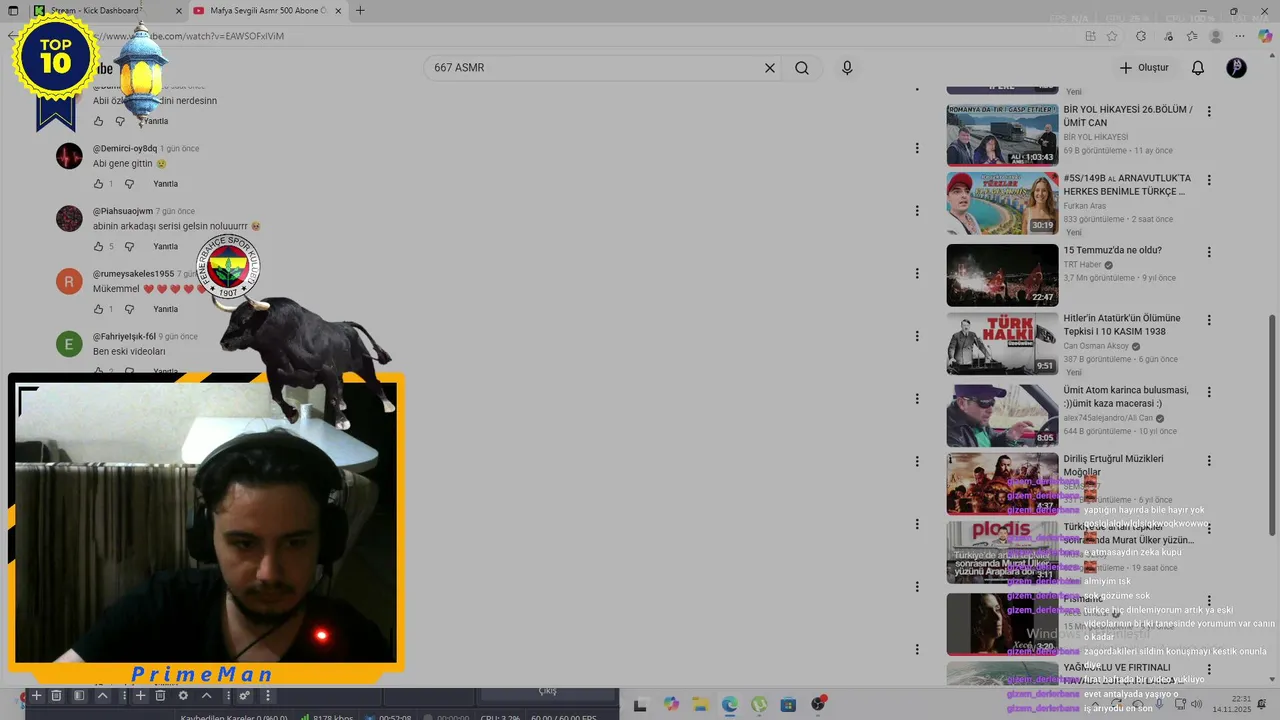This screenshot has height=720, width=1280.
Task: Open Microsoft Store from the taskbar
Action: point(789,705)
